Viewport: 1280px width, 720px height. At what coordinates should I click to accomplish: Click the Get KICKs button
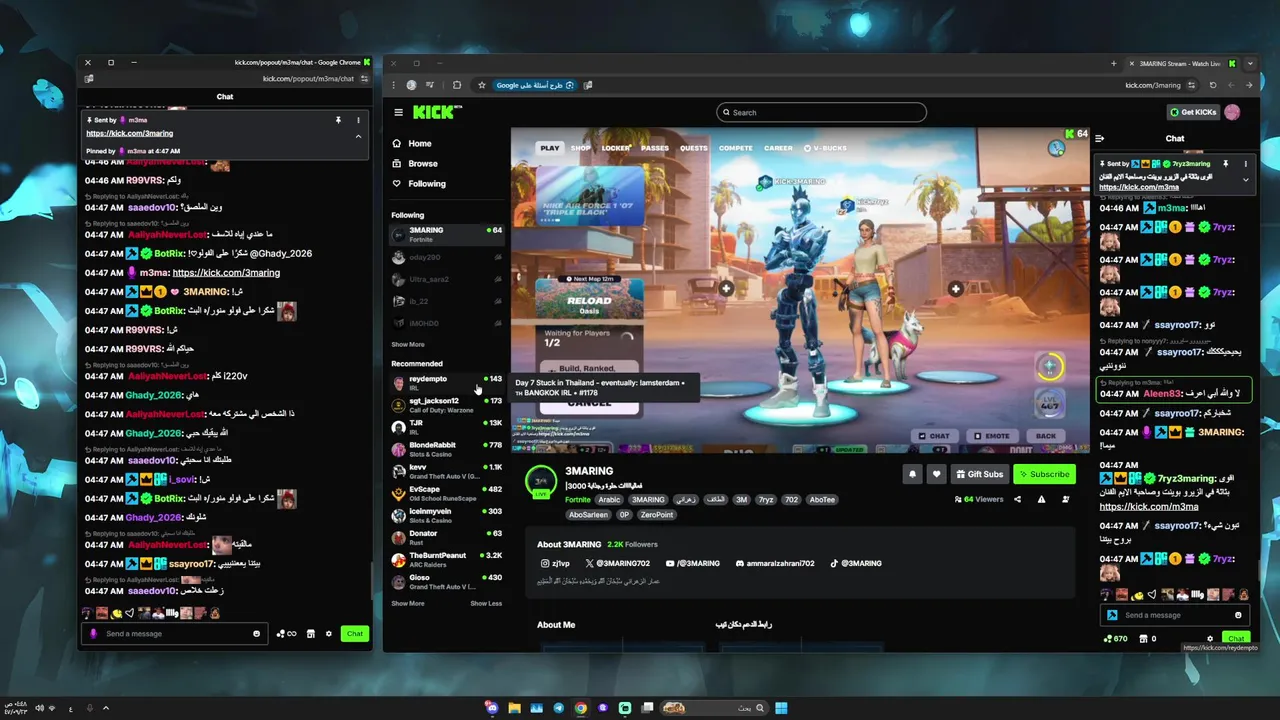(1193, 112)
